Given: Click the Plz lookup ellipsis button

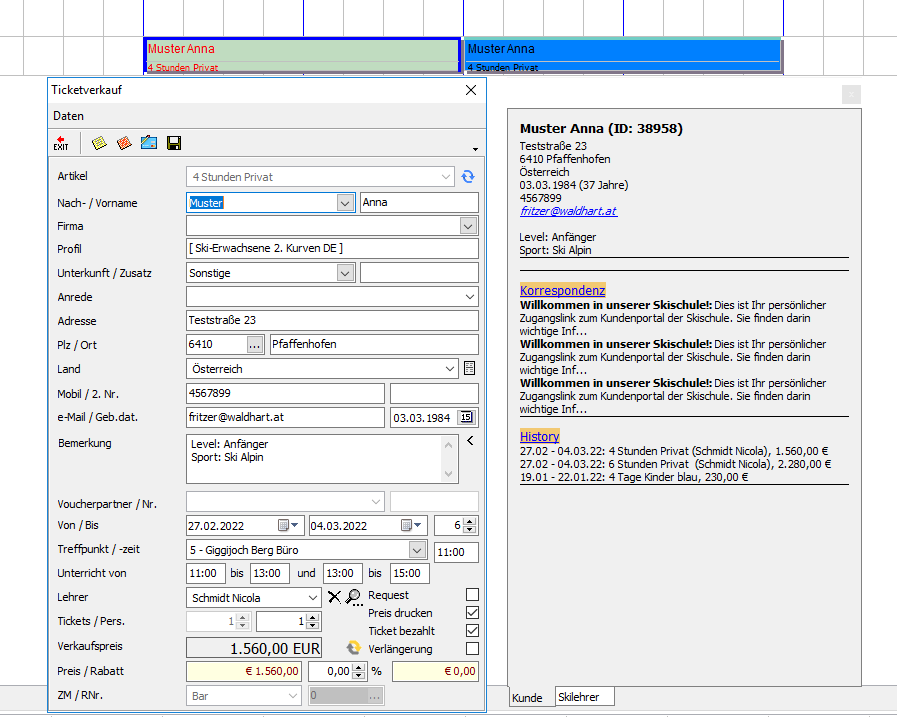Looking at the screenshot, I should coord(255,344).
